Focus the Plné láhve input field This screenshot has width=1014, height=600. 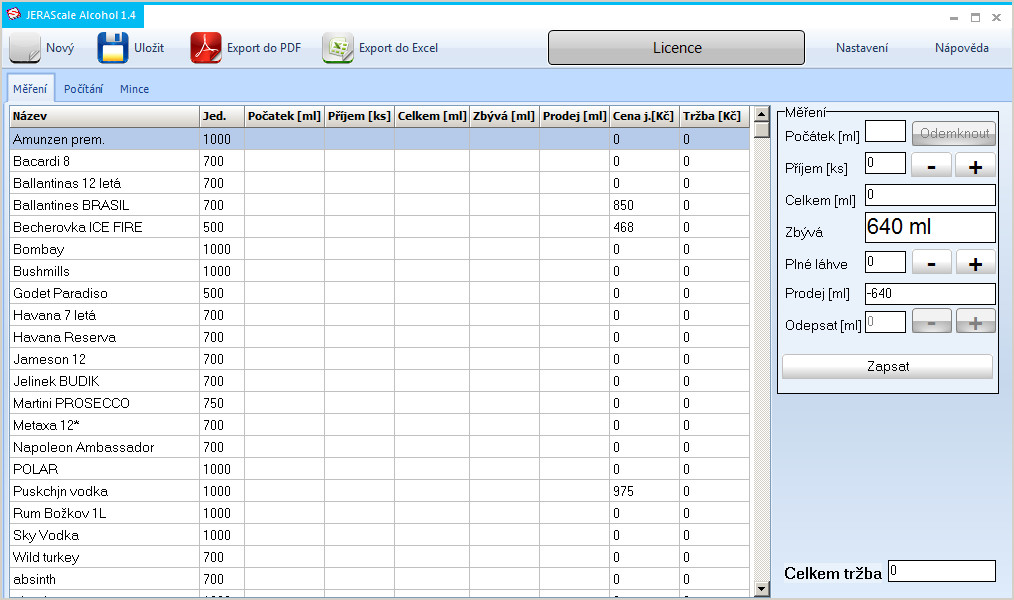coord(885,262)
